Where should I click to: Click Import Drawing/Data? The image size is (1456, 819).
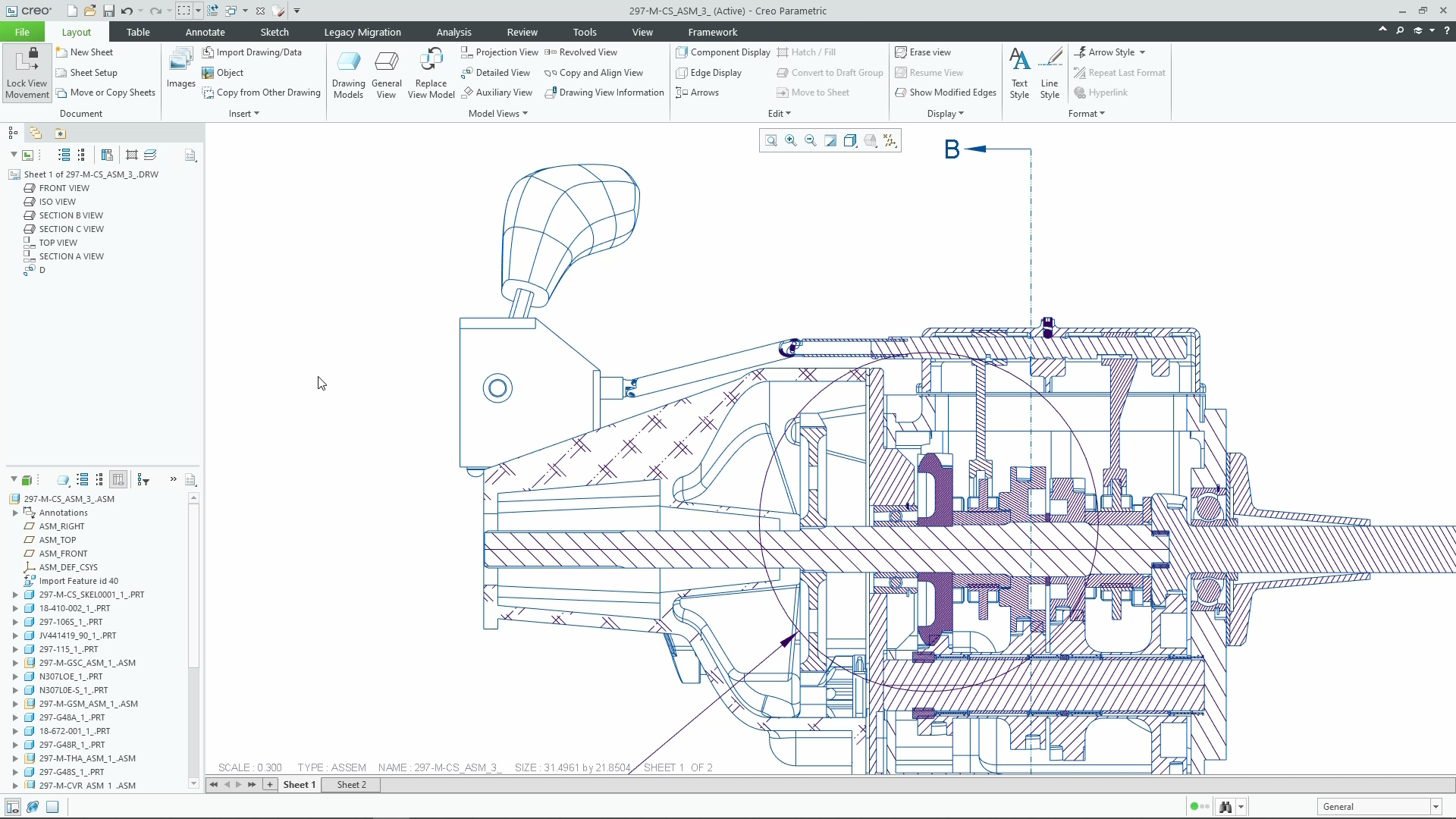pos(252,52)
